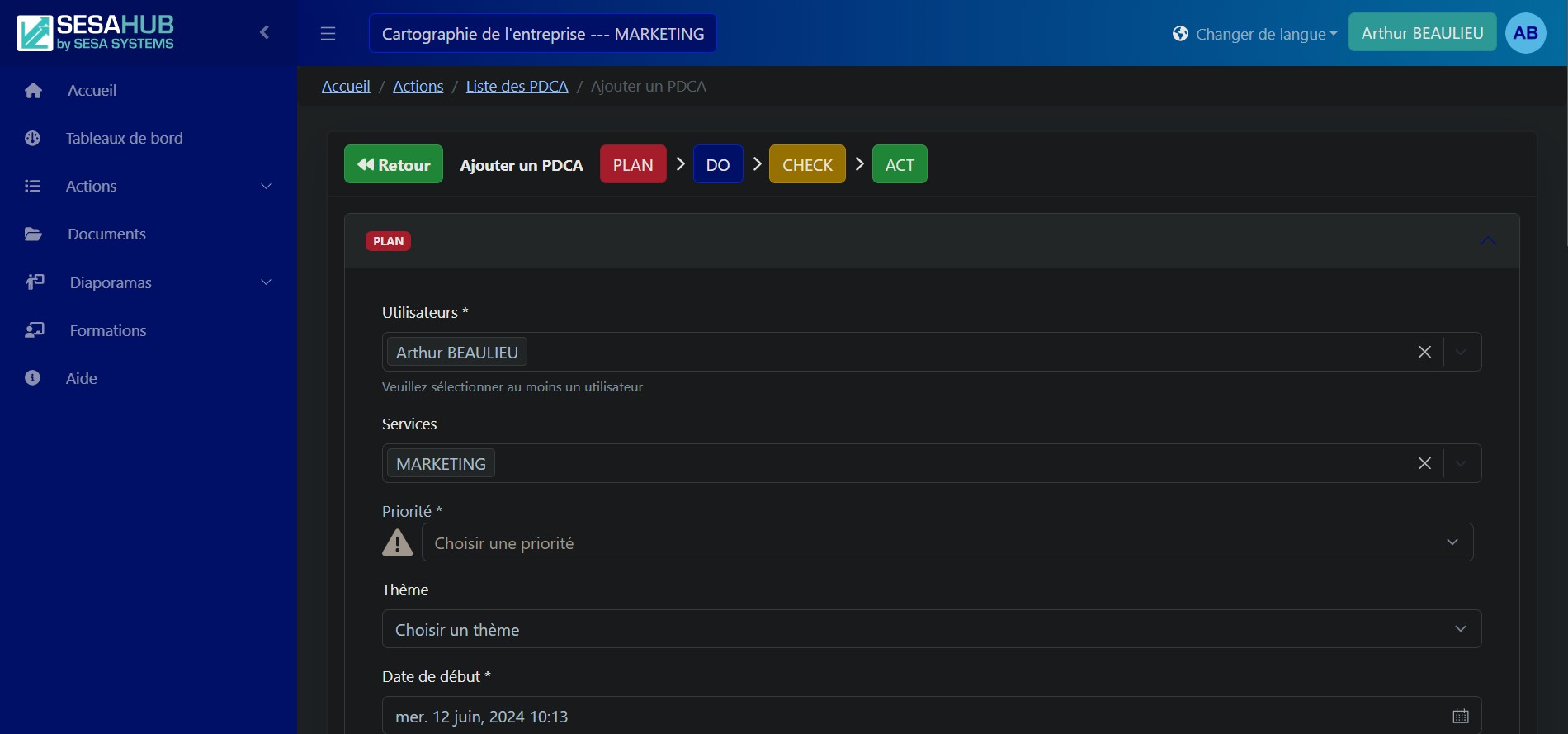1568x734 pixels.
Task: Clear the Utilisateurs selection with X
Action: coord(1424,352)
